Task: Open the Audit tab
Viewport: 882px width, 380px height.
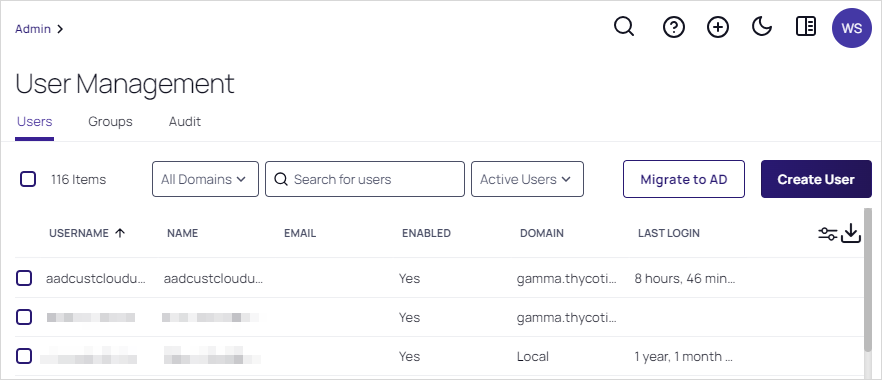Action: coord(184,121)
